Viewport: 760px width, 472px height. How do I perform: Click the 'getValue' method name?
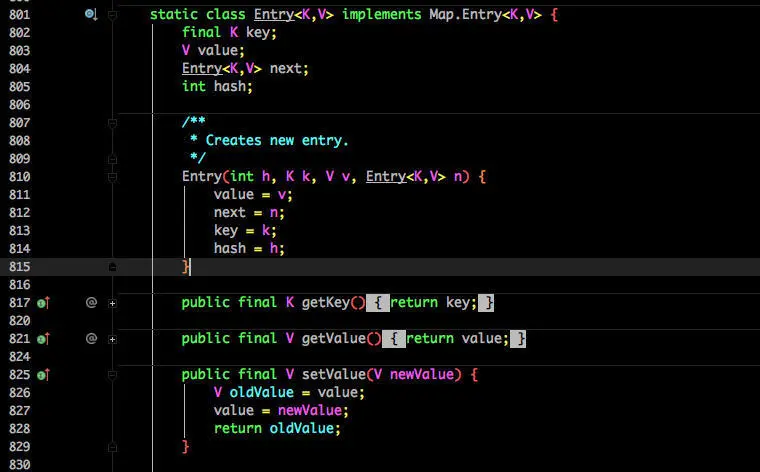(333, 339)
